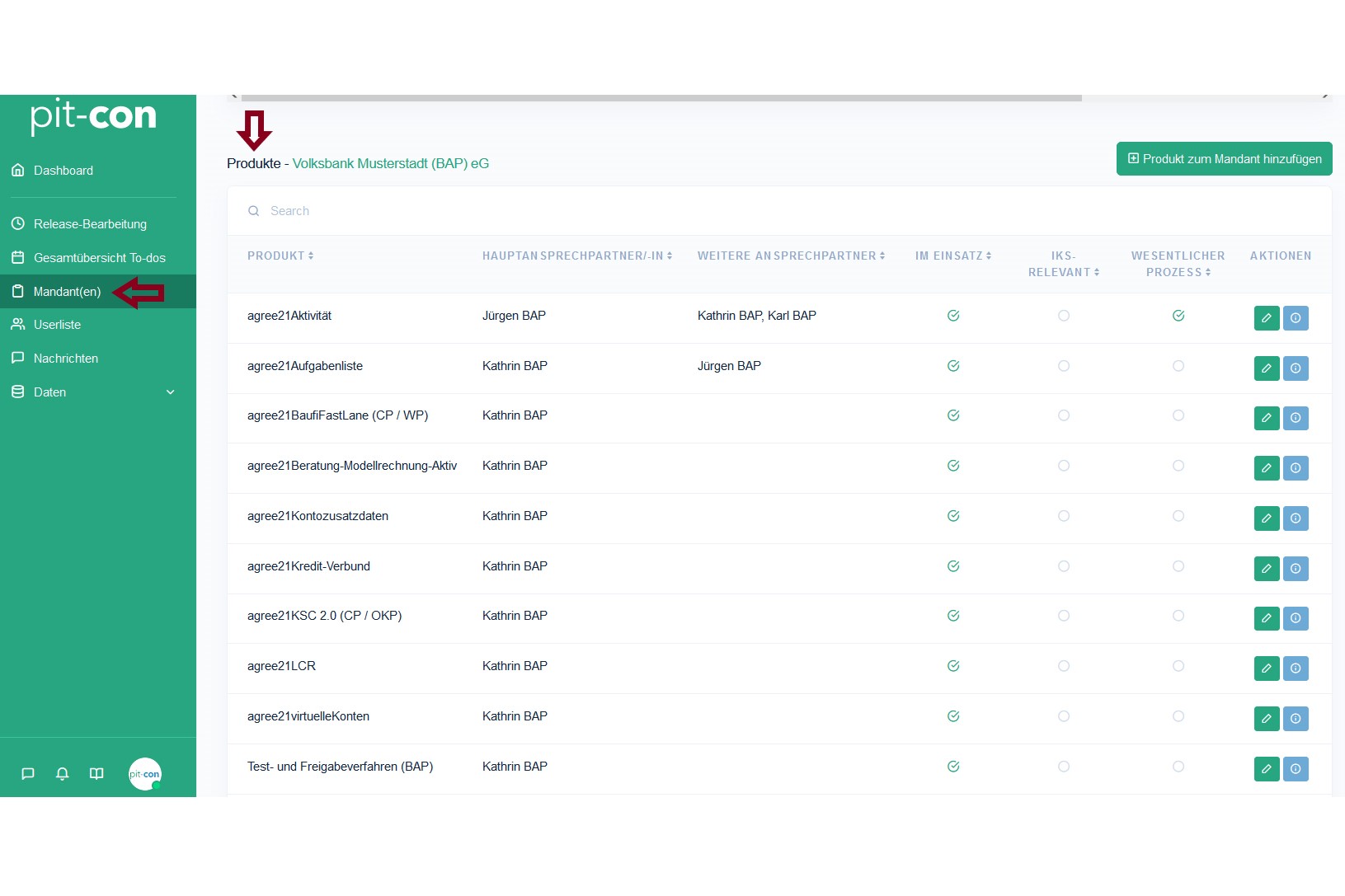The width and height of the screenshot is (1345, 896).
Task: Click the horizontal scrollbar at top
Action: point(661,97)
